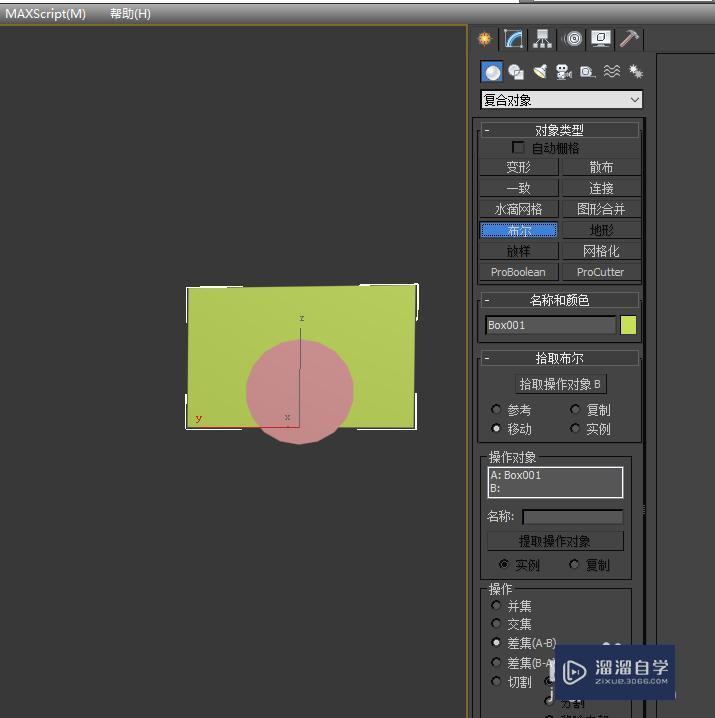Screen dimensions: 715x718
Task: Click the 网格化 button
Action: (601, 251)
